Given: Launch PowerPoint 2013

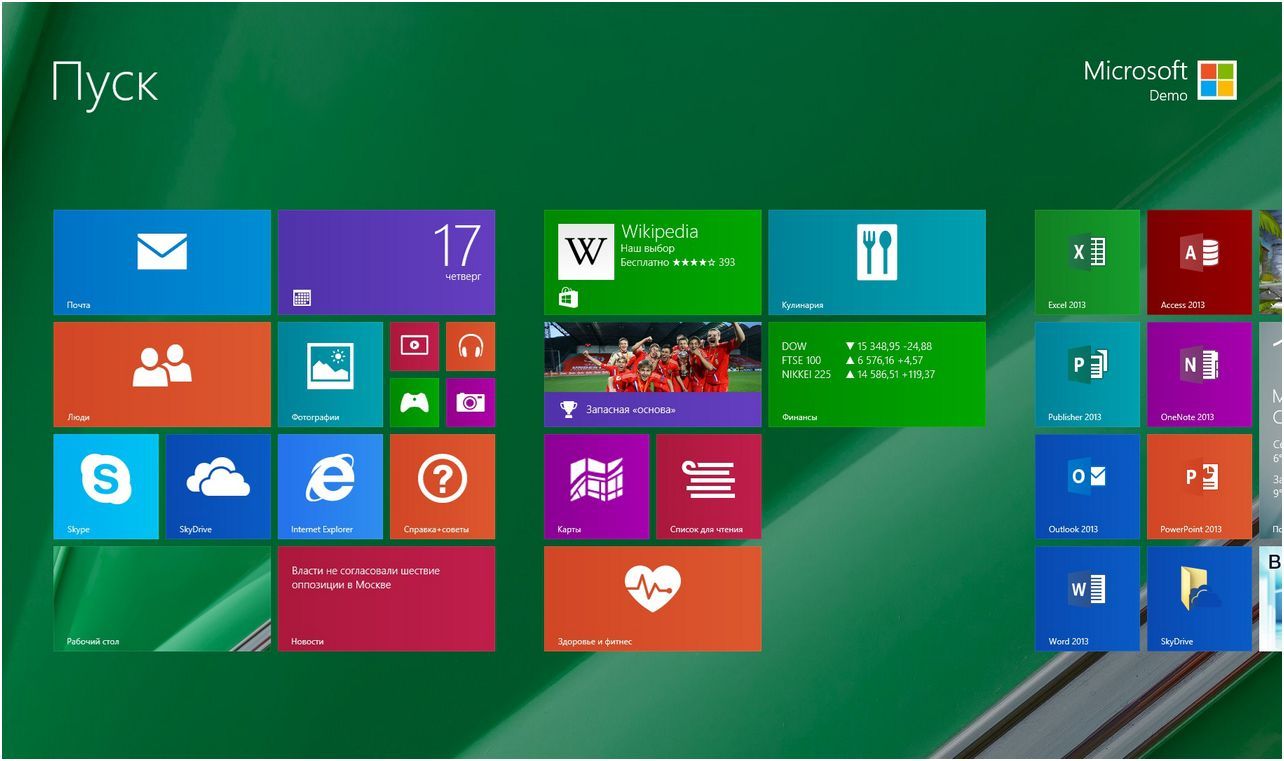Looking at the screenshot, I should tap(1199, 486).
